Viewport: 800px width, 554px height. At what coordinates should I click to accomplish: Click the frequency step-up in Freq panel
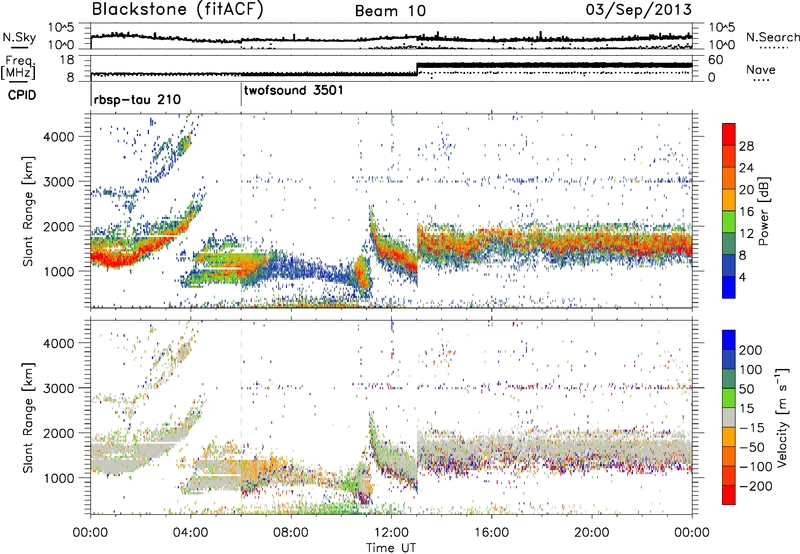tap(417, 68)
